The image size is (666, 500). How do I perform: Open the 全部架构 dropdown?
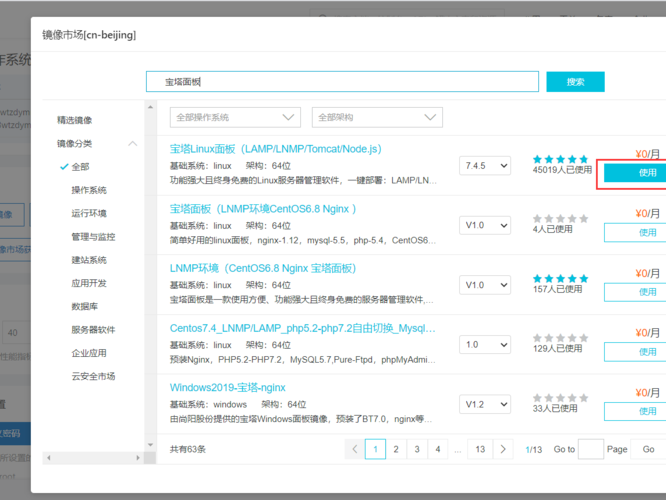click(x=377, y=117)
